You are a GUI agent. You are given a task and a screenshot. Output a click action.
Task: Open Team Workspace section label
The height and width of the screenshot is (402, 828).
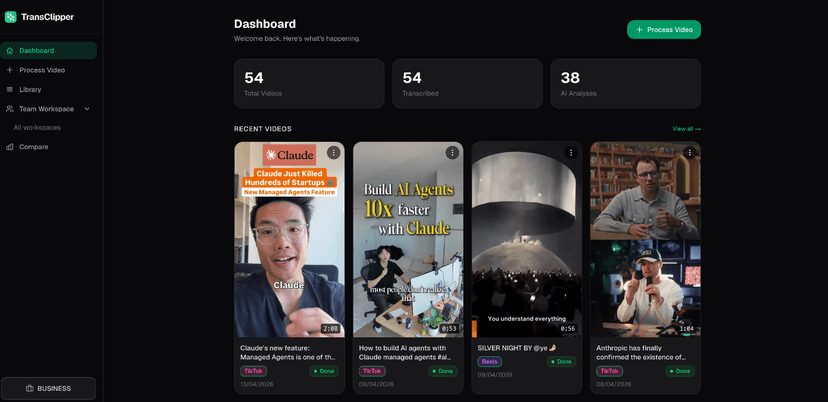click(46, 109)
